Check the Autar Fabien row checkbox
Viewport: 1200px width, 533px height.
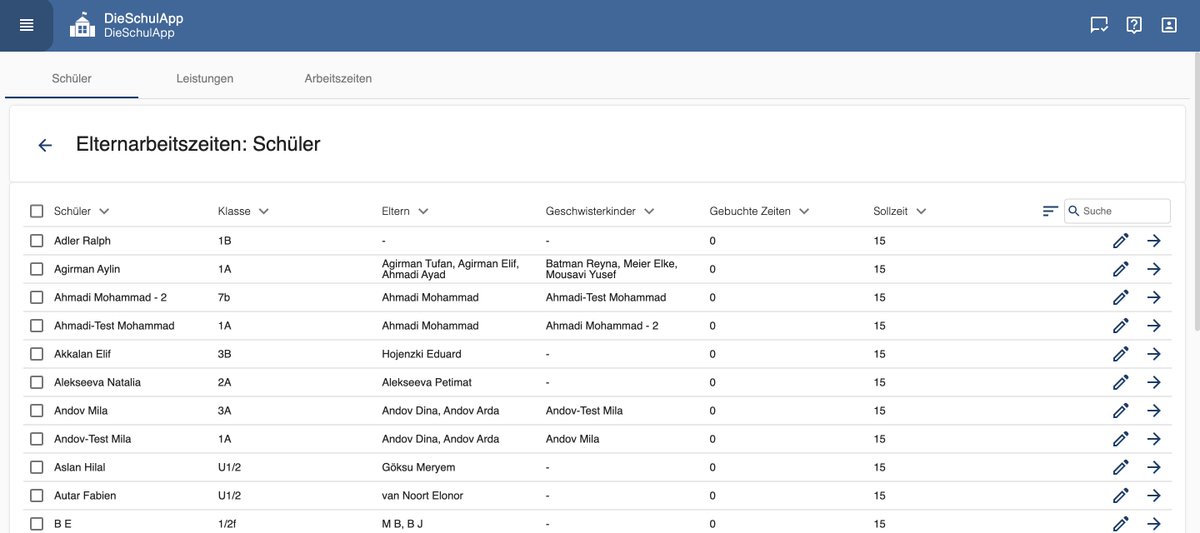37,496
